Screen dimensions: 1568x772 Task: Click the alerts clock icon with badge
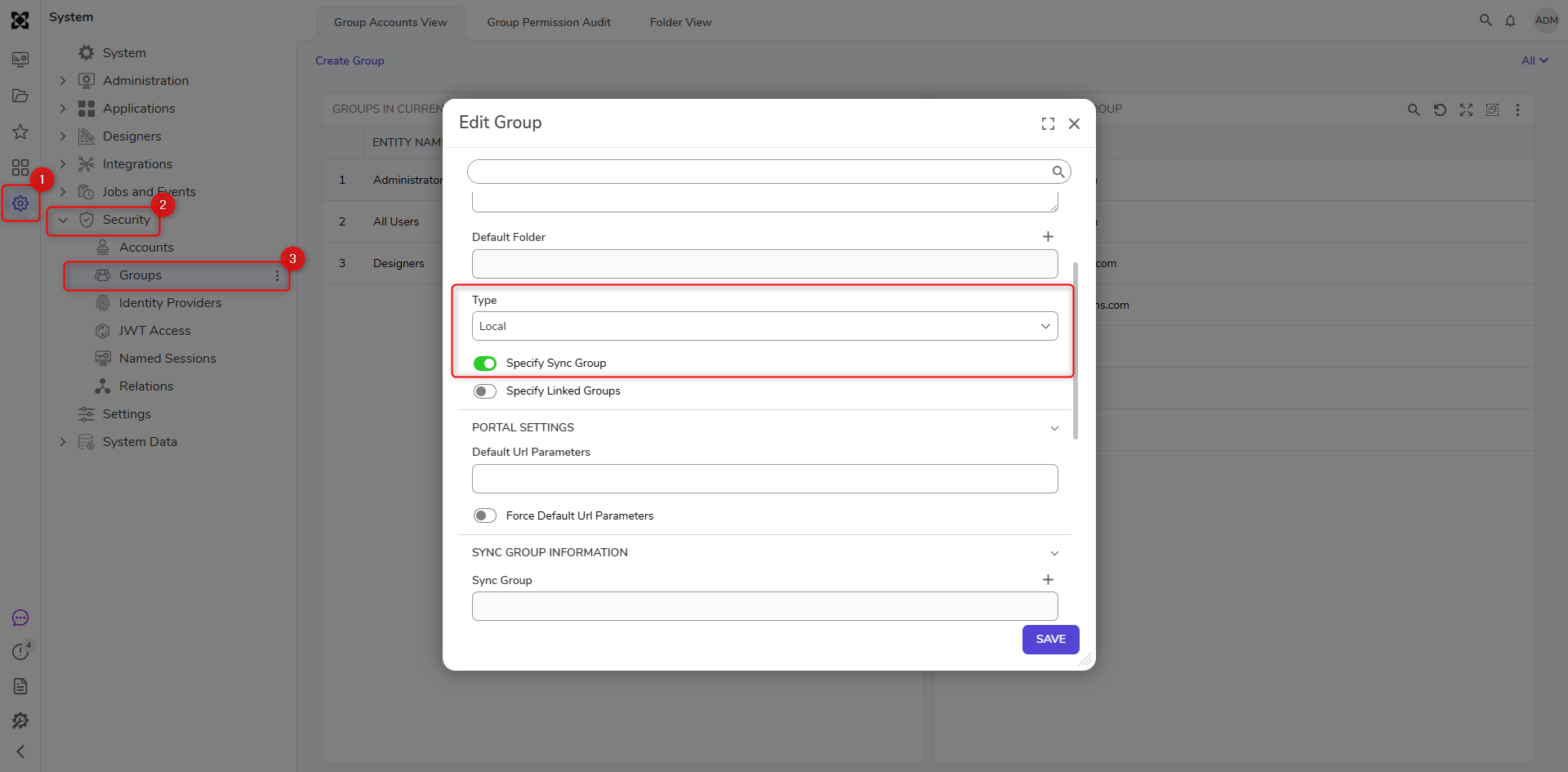(20, 652)
